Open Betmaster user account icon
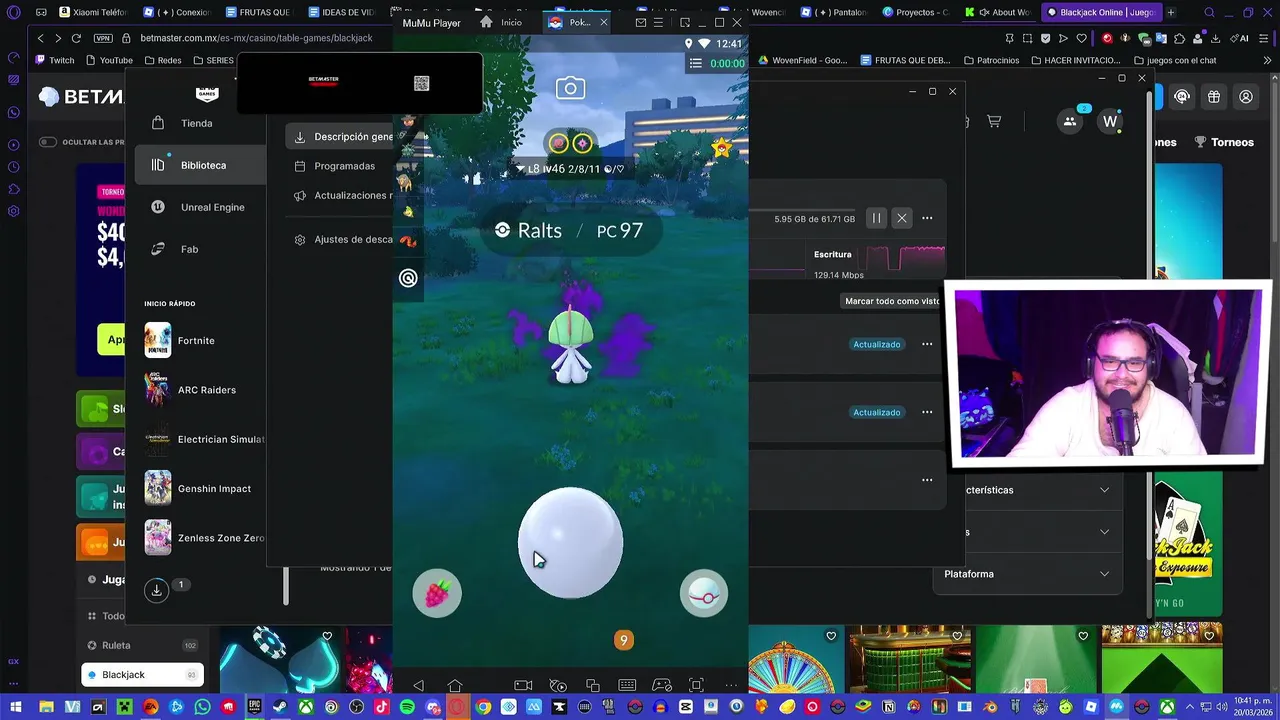Screen dimensions: 1280x720 pyautogui.click(x=1246, y=97)
